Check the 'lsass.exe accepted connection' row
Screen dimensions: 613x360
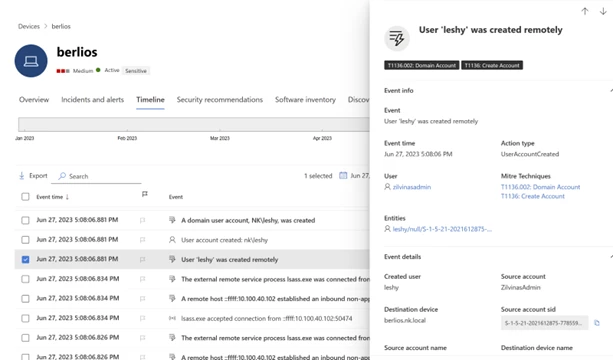coord(25,318)
